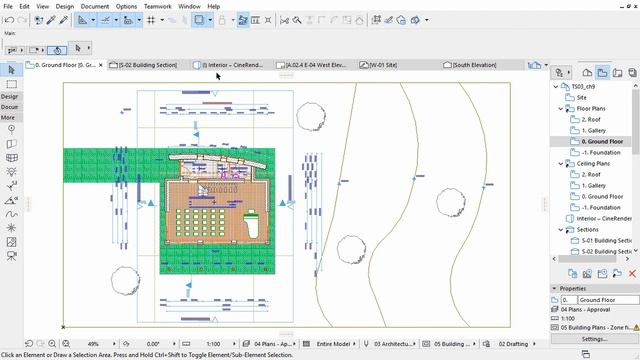Open the 1:100 scale dropdown in status bar
This screenshot has width=640, height=360.
point(234,344)
